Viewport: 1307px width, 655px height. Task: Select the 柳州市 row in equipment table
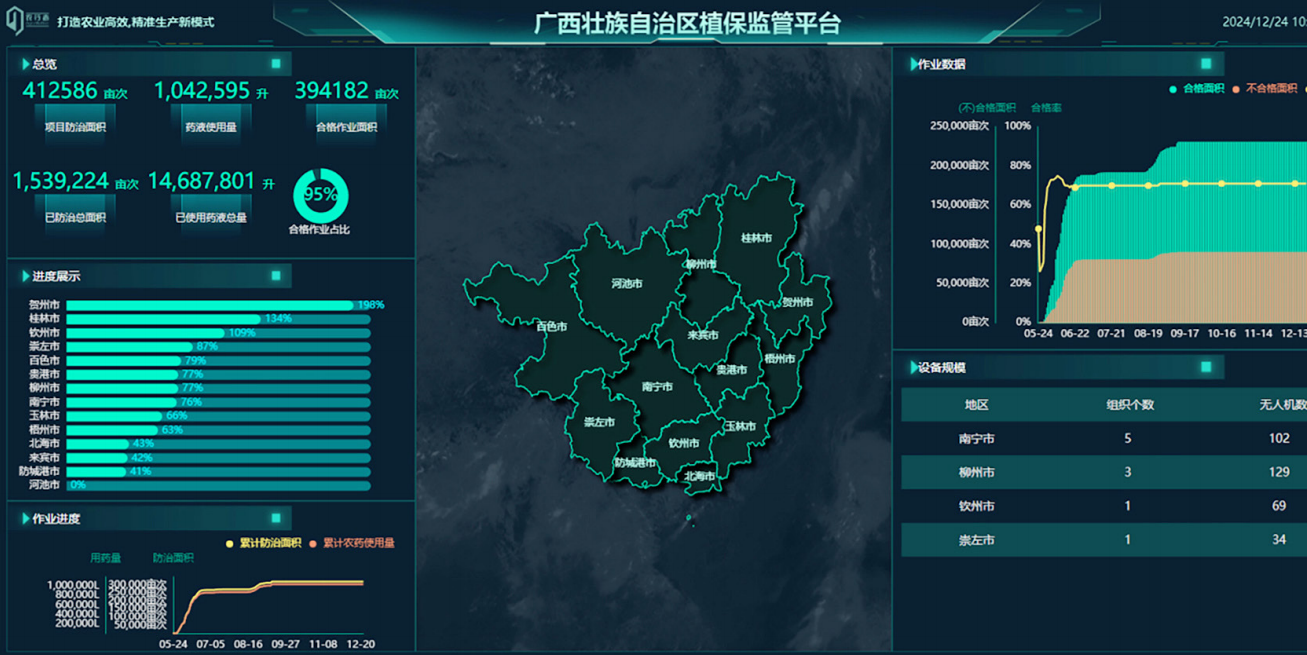click(x=1100, y=472)
